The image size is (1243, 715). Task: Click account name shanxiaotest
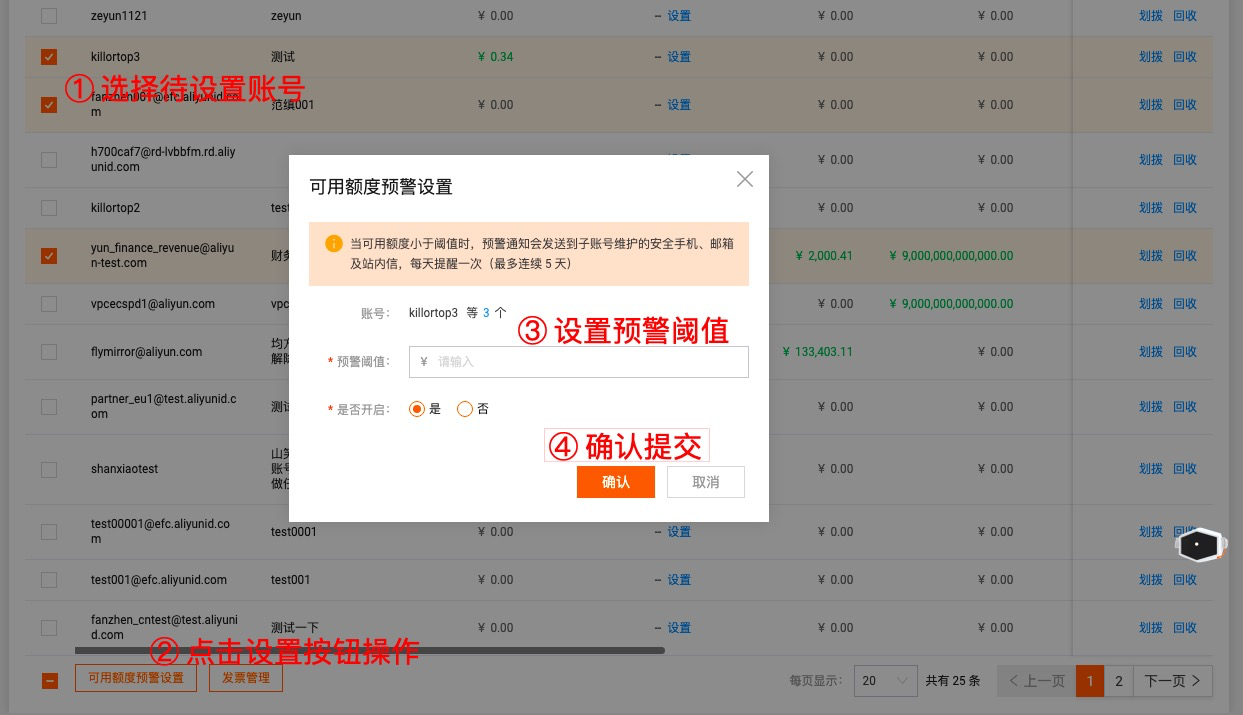124,469
